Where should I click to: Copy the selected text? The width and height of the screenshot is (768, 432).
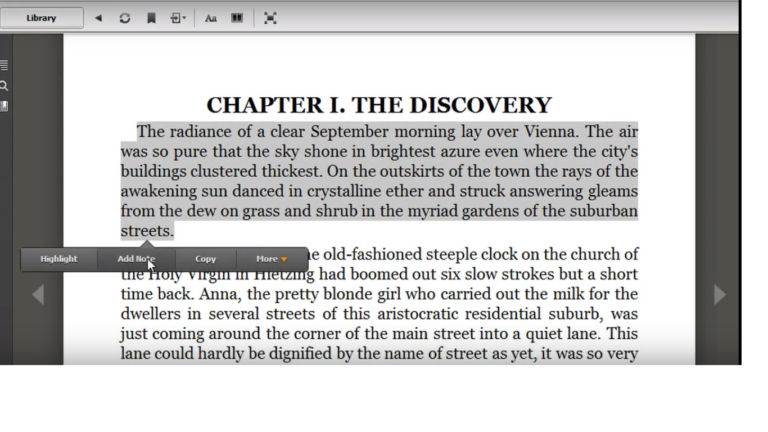(x=205, y=259)
